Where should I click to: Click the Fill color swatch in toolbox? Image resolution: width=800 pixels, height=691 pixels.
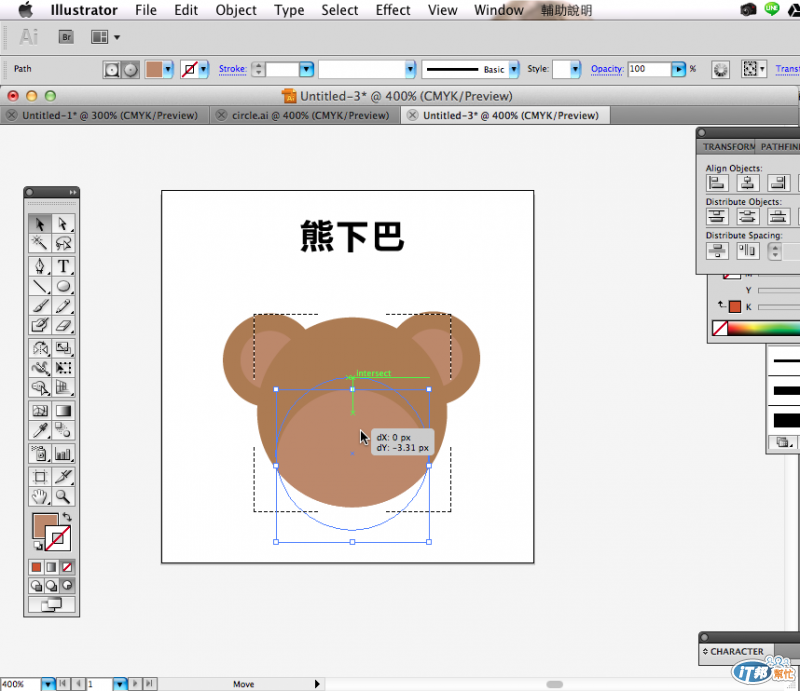click(45, 526)
